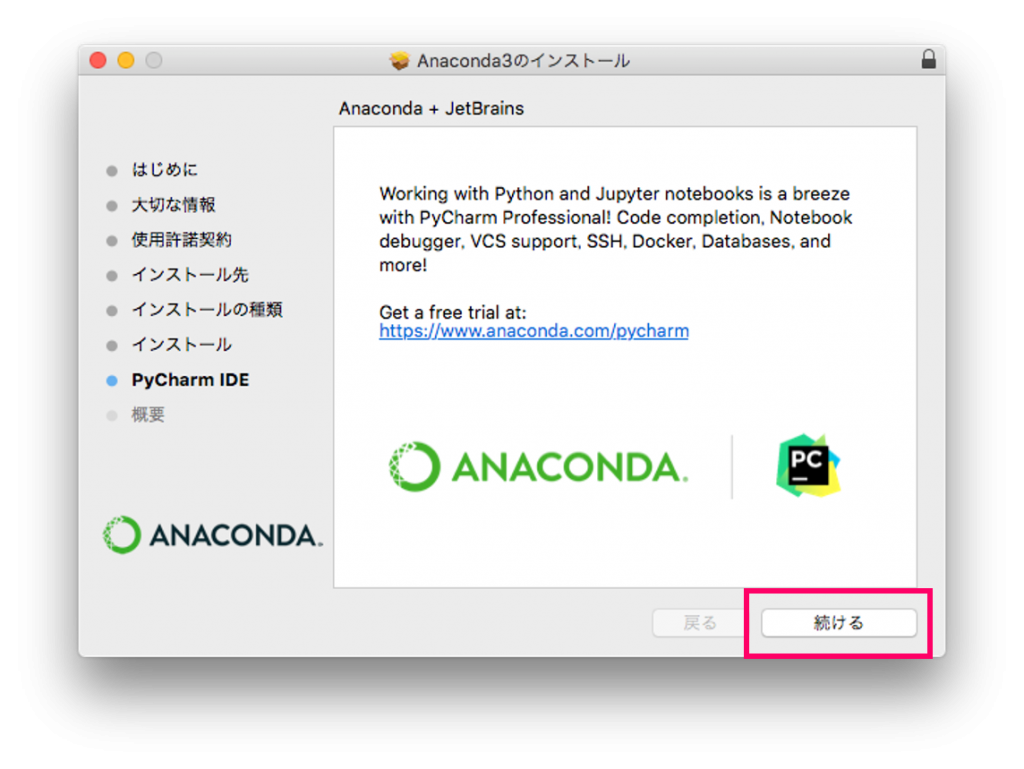Select the 使用許諾契約 step
Viewport: 1024px width, 769px height.
point(182,240)
